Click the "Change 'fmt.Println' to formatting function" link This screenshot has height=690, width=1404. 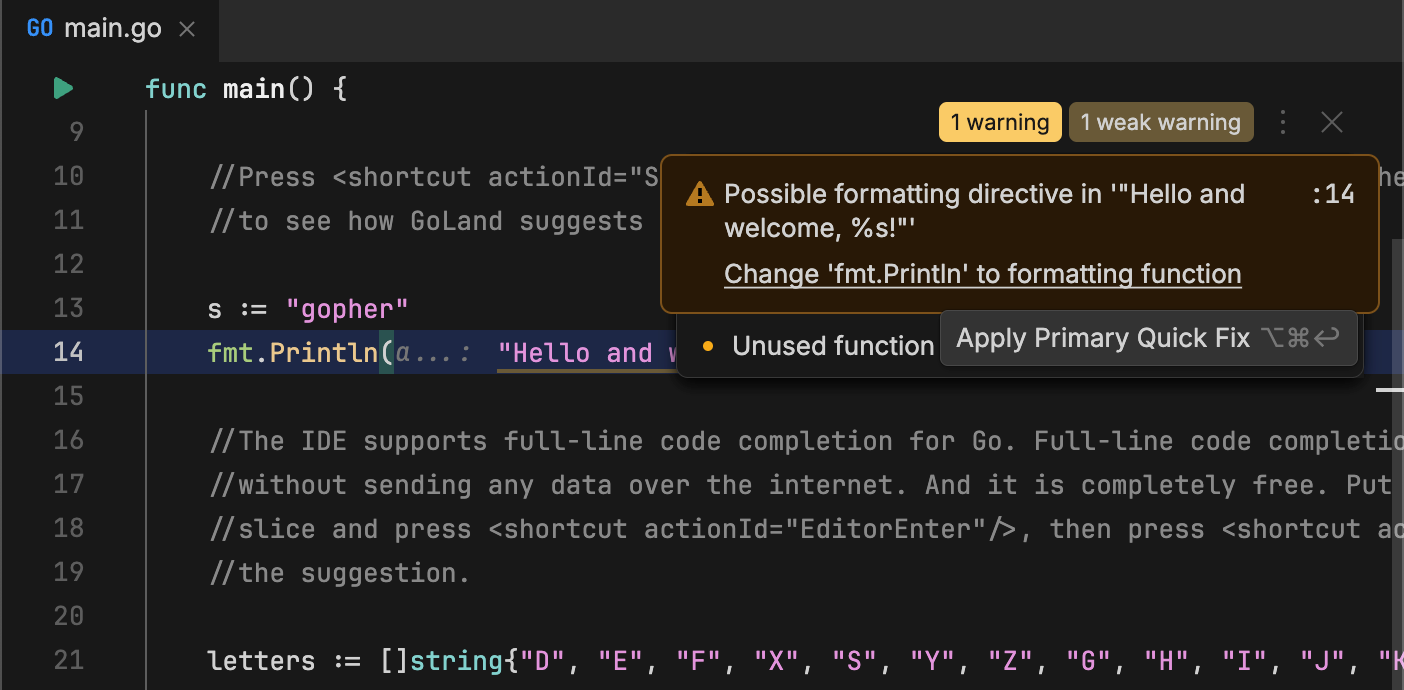point(982,274)
